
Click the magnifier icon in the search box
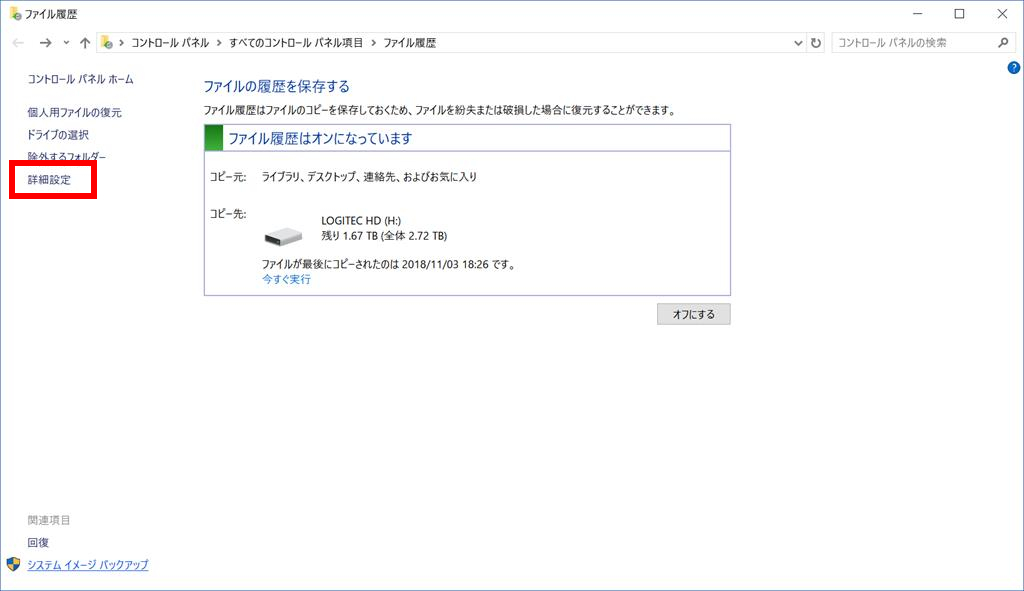tap(1004, 43)
